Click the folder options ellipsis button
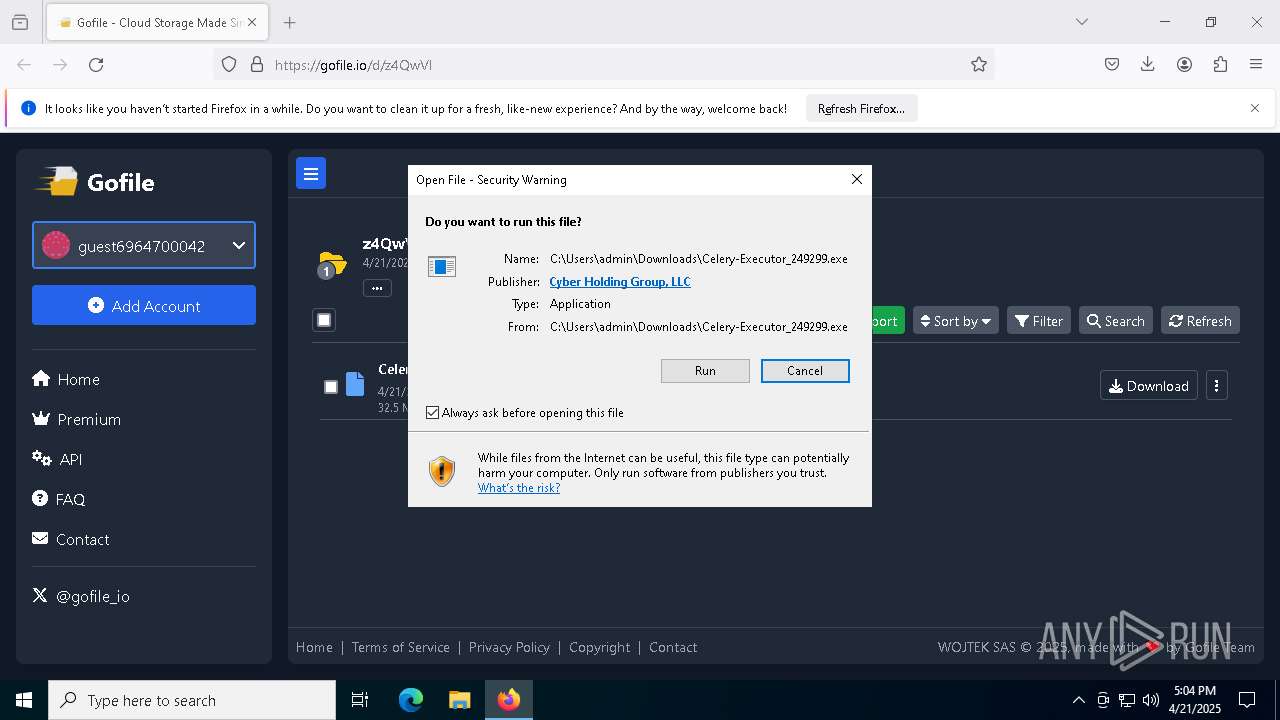 pos(377,288)
